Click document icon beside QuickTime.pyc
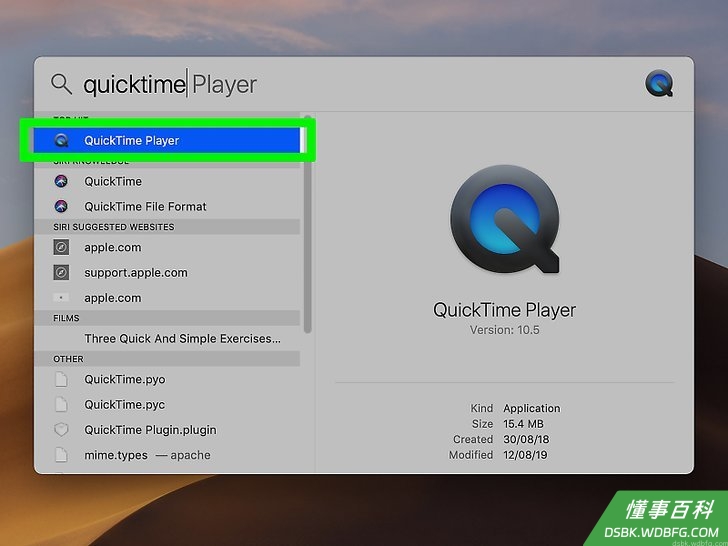Screen dimensions: 728x546 (61, 404)
